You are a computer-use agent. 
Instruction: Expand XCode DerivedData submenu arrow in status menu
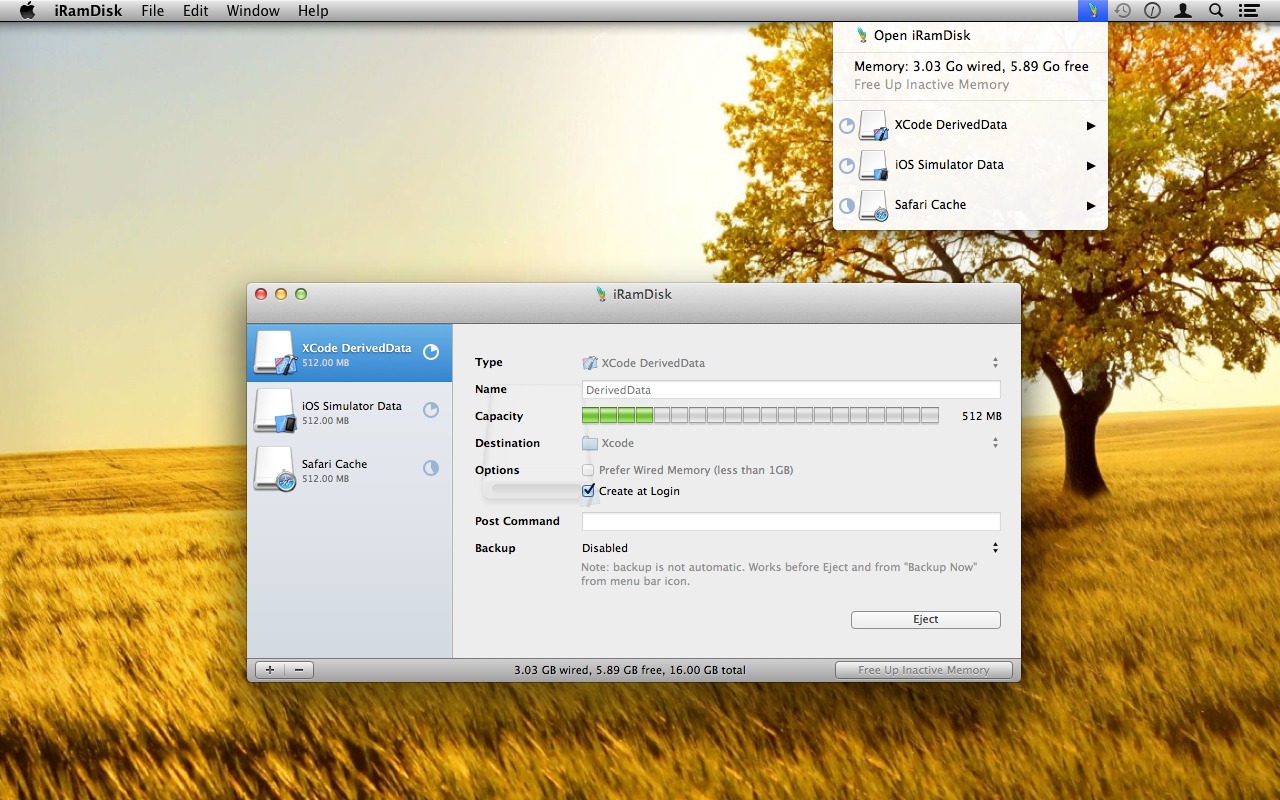(x=1091, y=126)
